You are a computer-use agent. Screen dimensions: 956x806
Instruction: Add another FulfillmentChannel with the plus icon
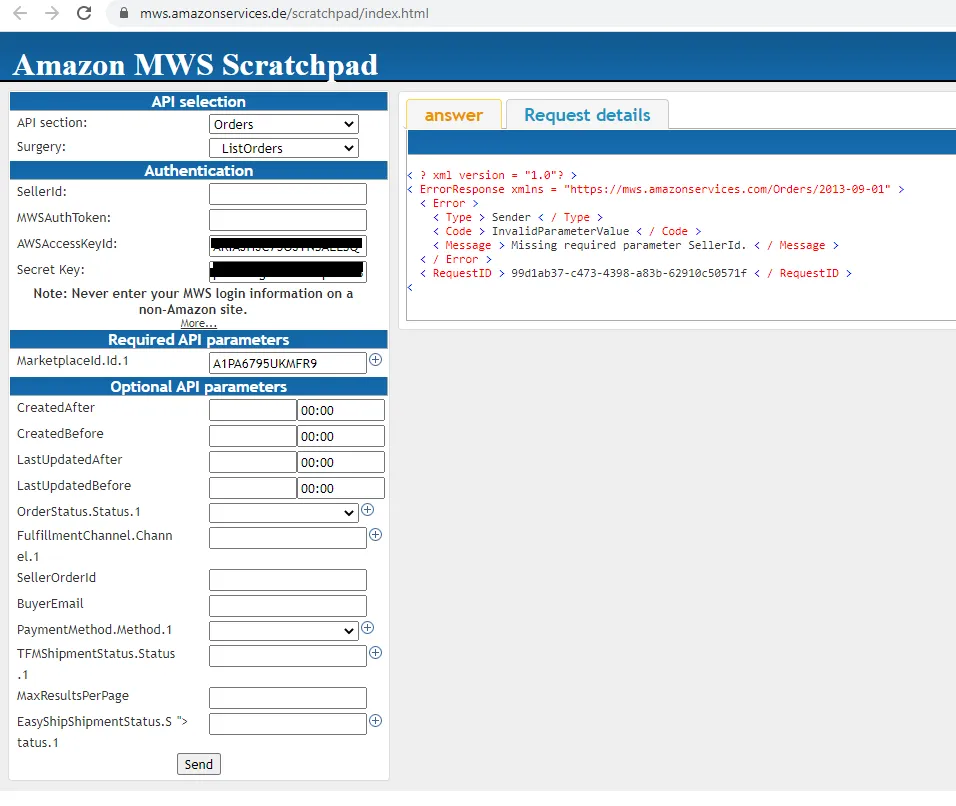click(x=376, y=535)
